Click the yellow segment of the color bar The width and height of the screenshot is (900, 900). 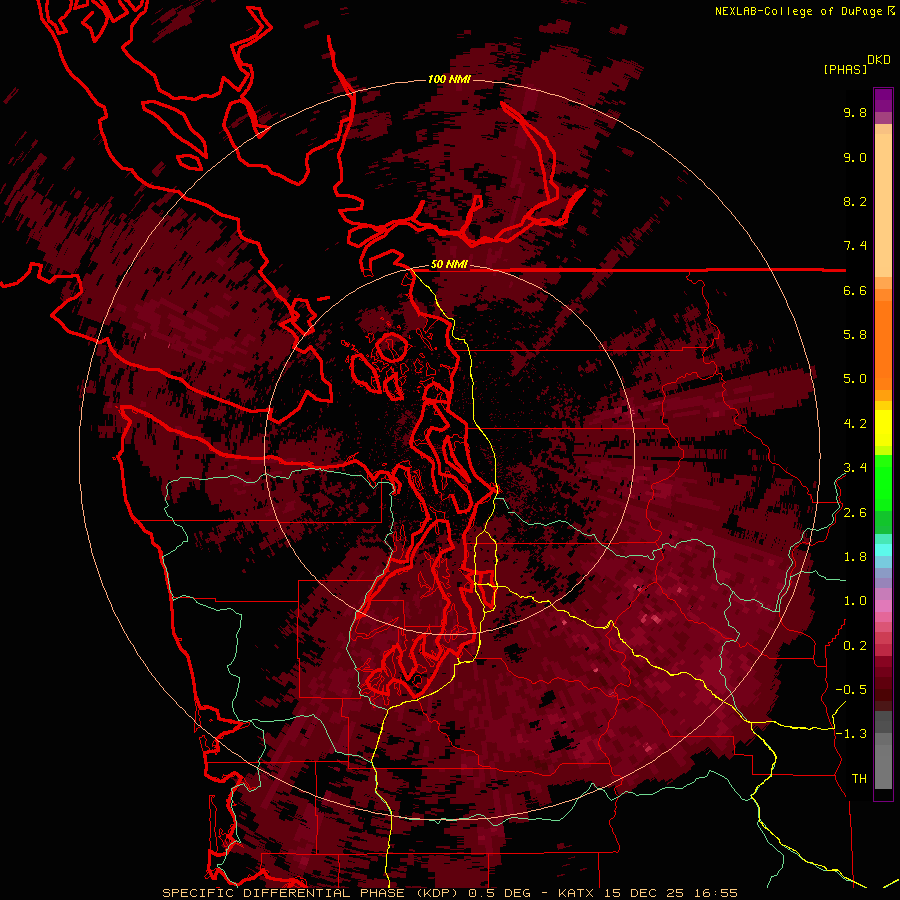[883, 428]
